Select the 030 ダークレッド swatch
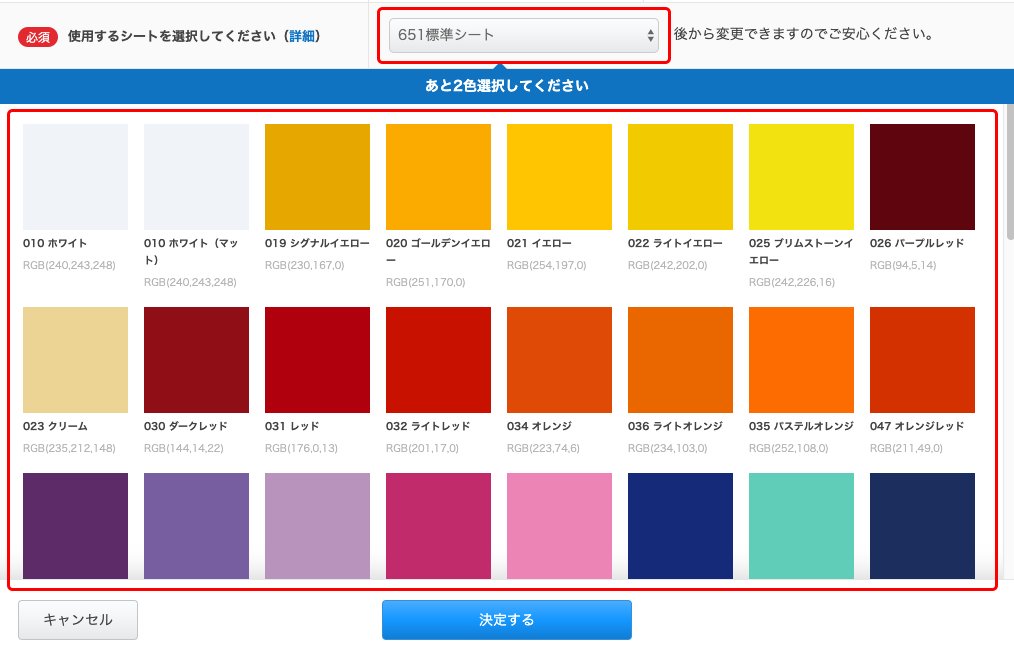This screenshot has height=651, width=1014. (x=195, y=360)
